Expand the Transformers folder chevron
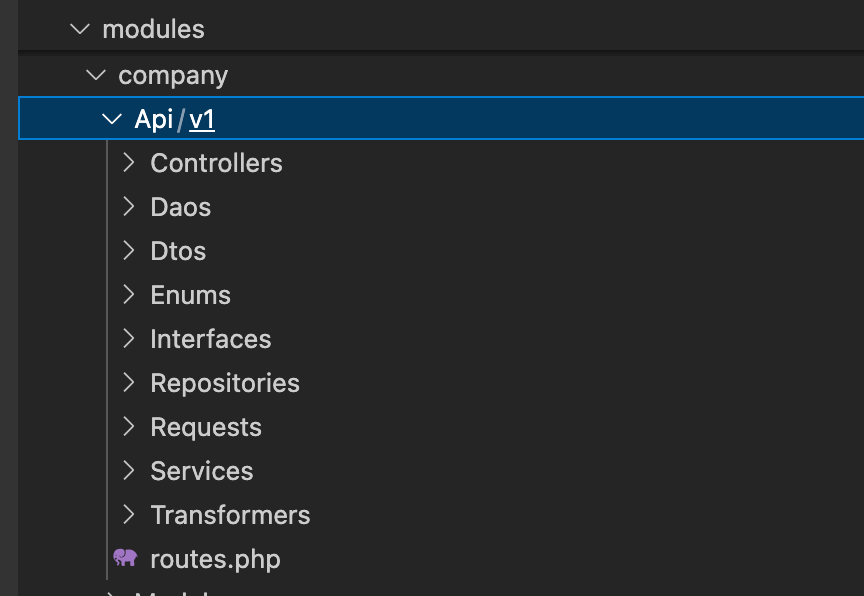Screen dimensions: 864x596 click(129, 515)
